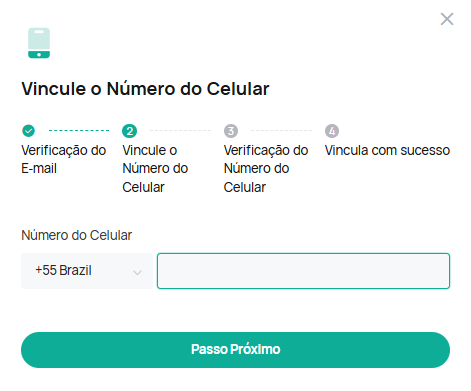The width and height of the screenshot is (471, 391).
Task: Close the phone binding dialog
Action: pos(447,19)
